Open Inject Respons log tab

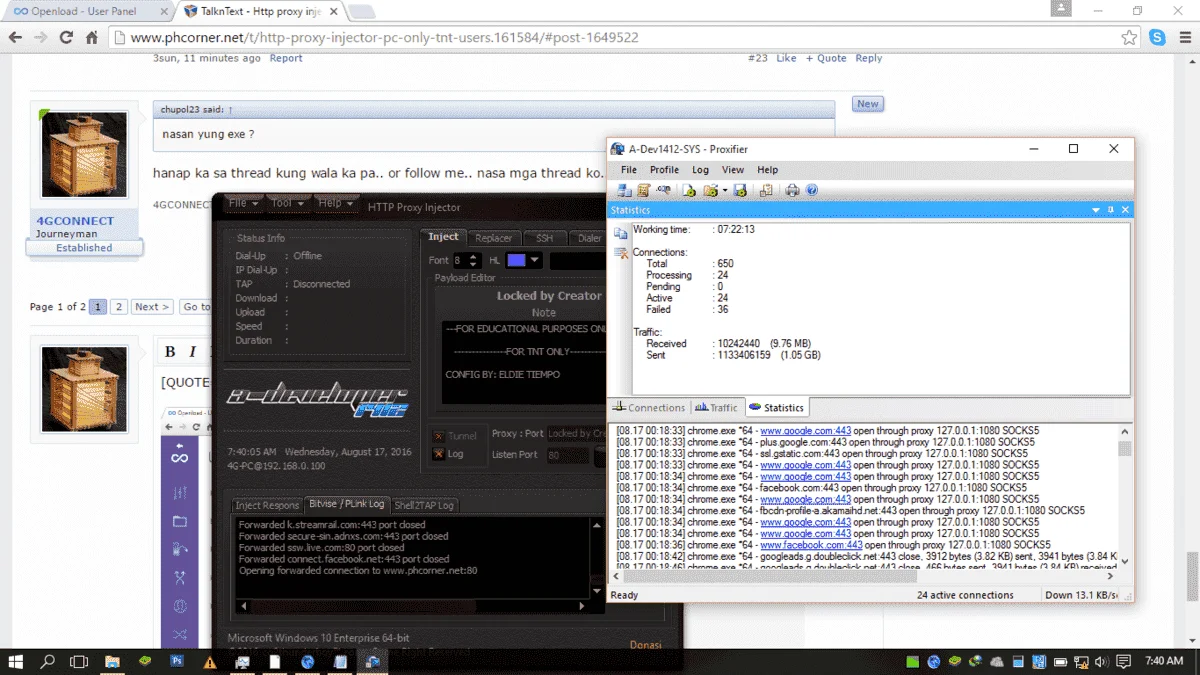pos(267,505)
